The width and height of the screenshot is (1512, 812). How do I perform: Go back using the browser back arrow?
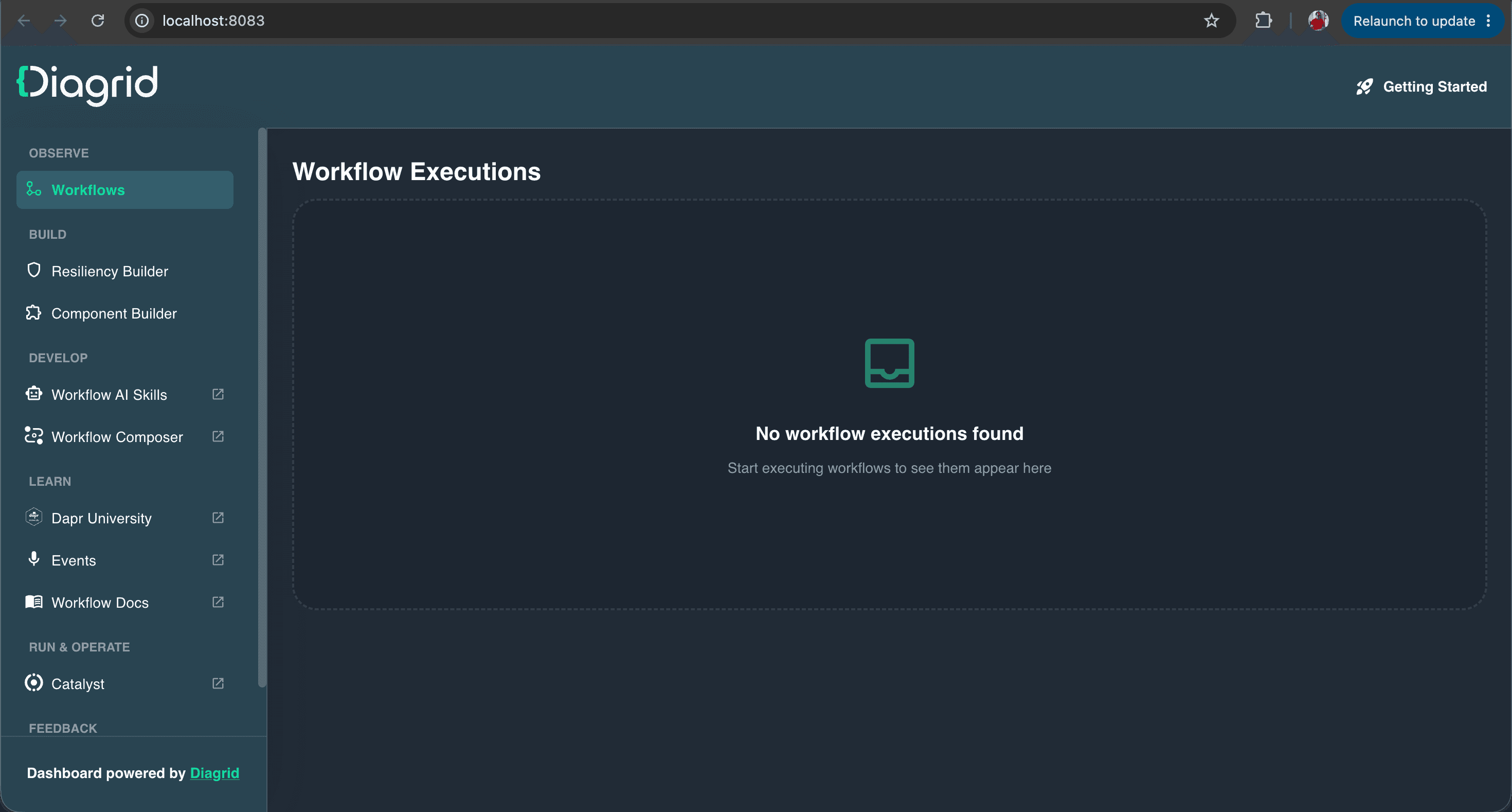point(24,21)
